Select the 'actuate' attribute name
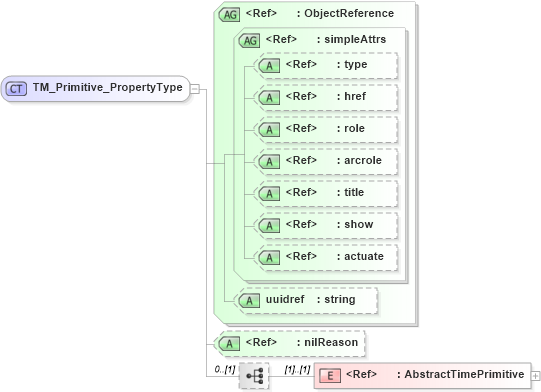541x392 pixels. pyautogui.click(x=364, y=256)
